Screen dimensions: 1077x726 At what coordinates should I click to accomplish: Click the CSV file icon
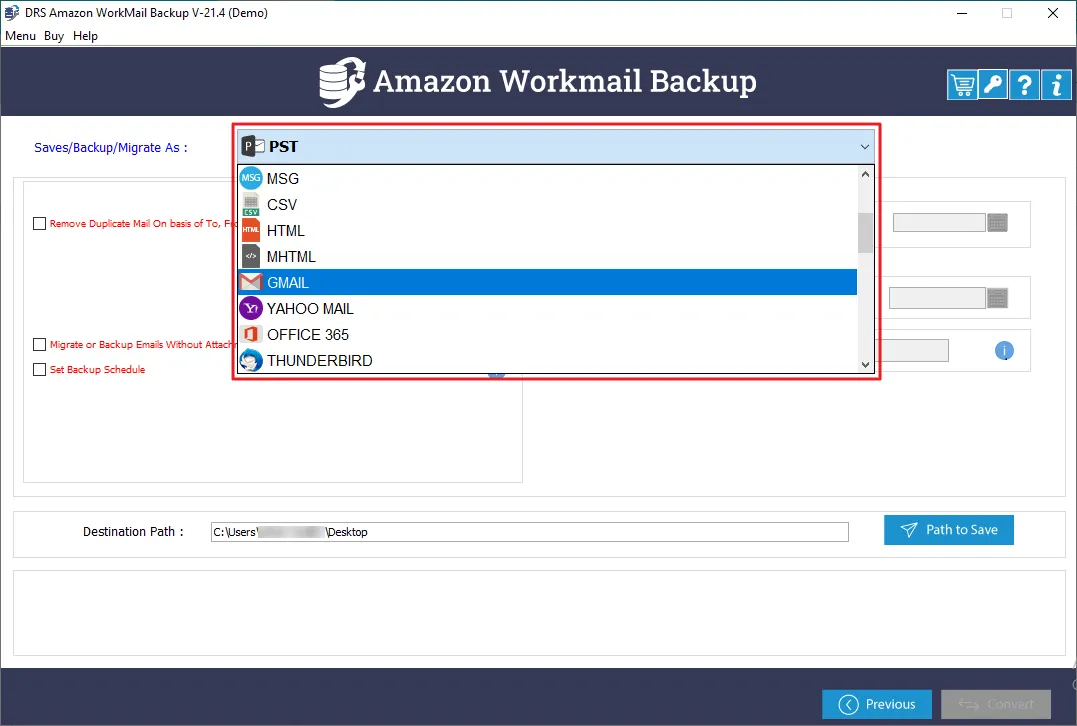[251, 204]
